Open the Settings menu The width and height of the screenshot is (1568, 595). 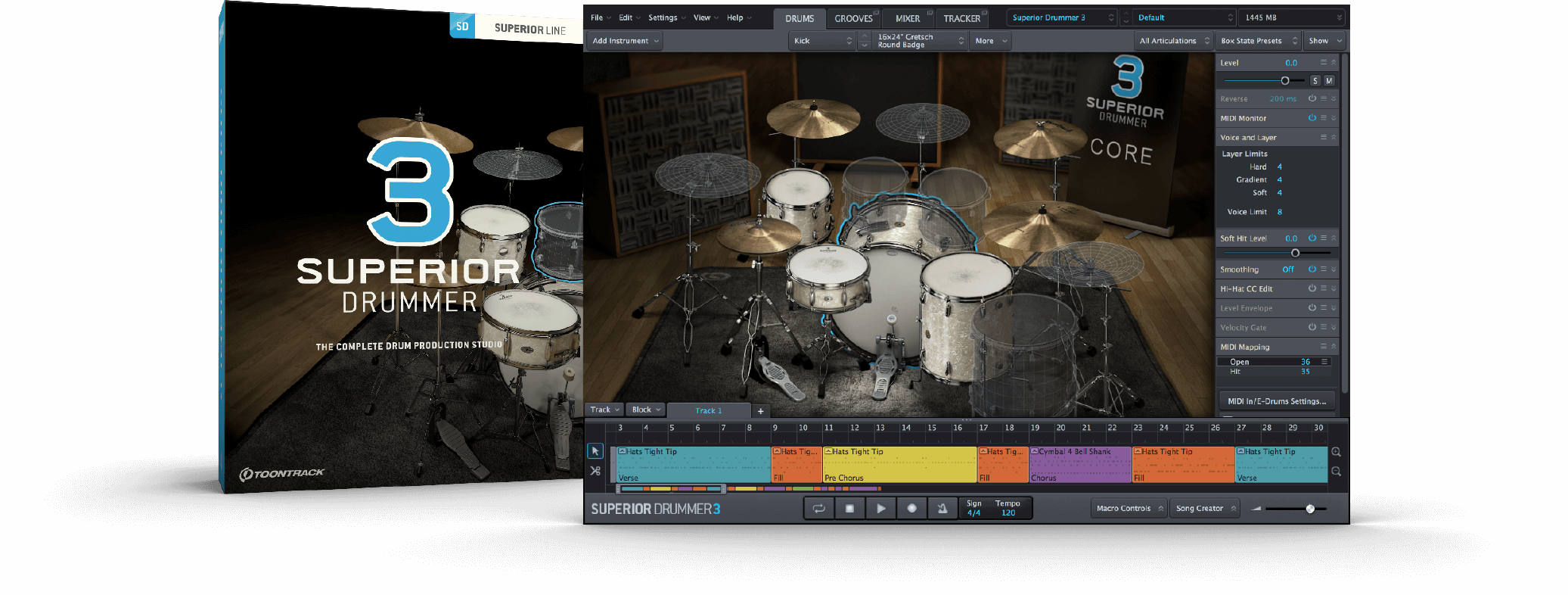click(x=666, y=17)
